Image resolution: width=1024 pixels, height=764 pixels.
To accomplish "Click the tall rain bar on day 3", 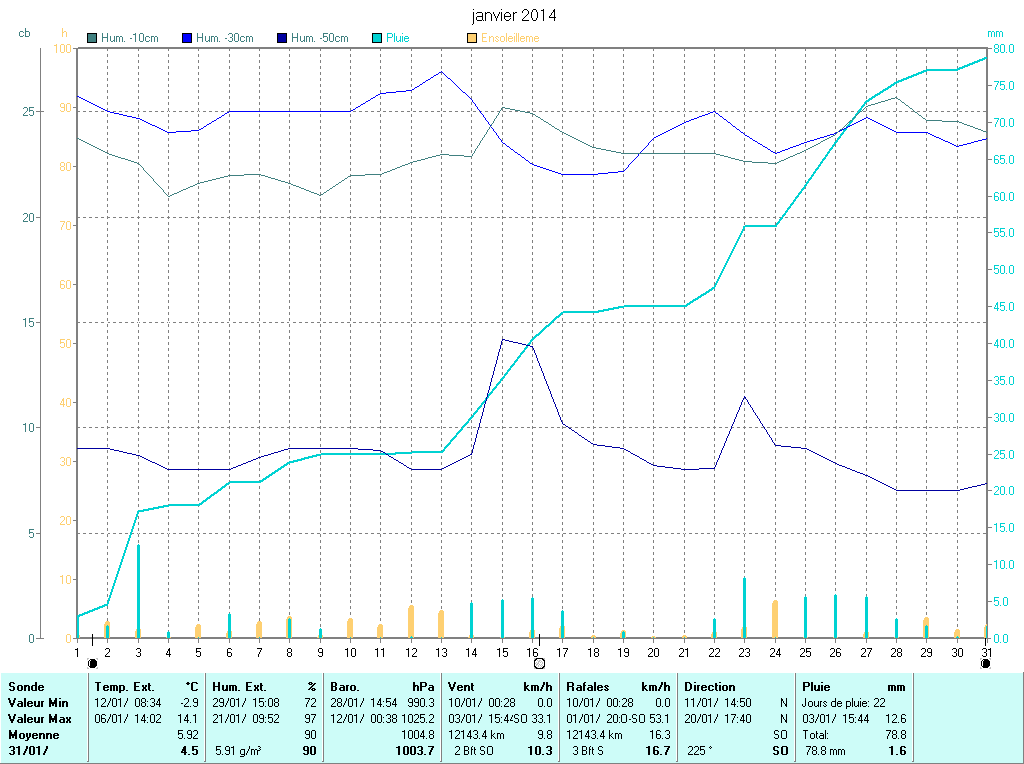I will [138, 590].
